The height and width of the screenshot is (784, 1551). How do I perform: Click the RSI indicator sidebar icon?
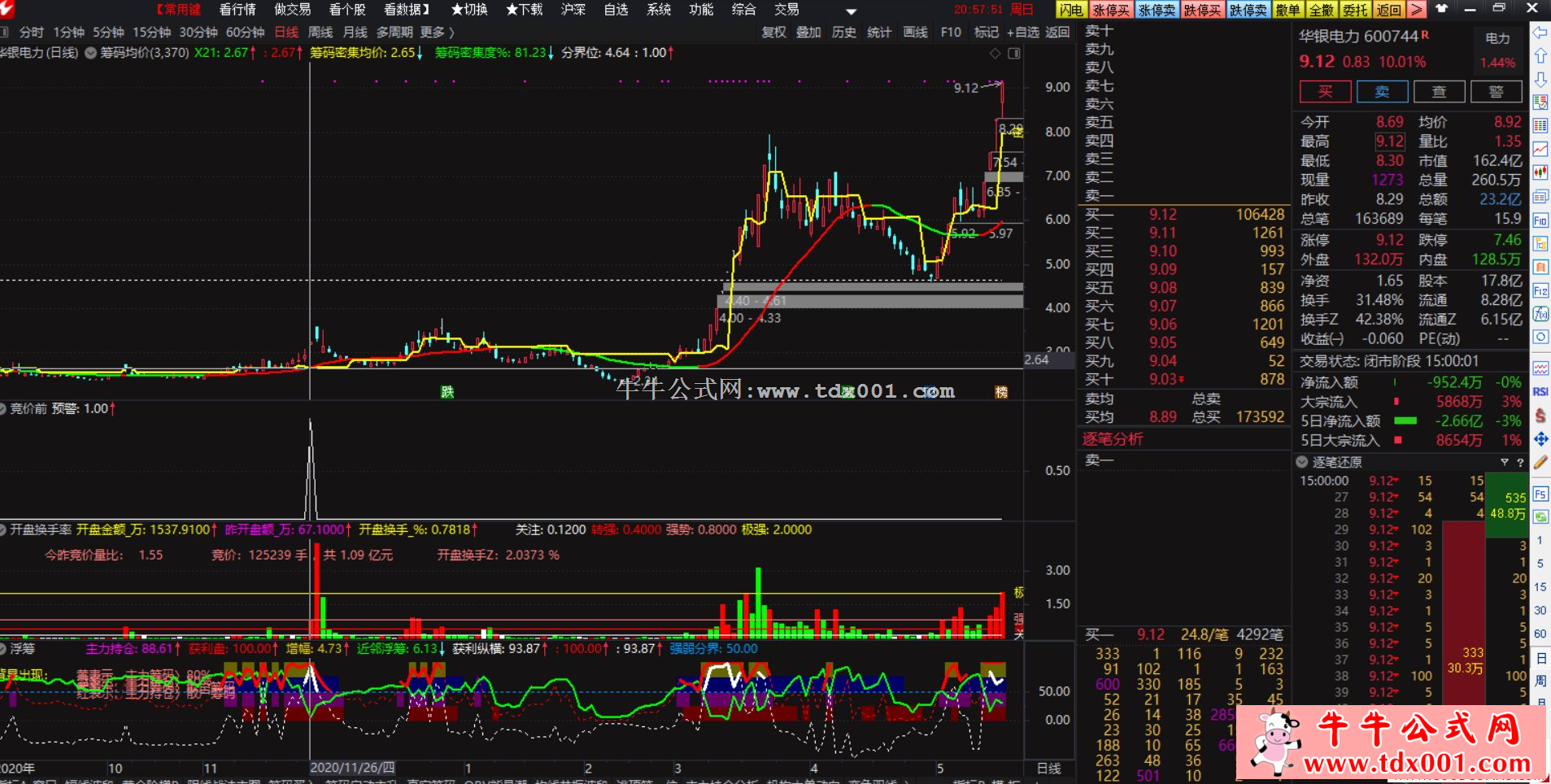click(1540, 391)
